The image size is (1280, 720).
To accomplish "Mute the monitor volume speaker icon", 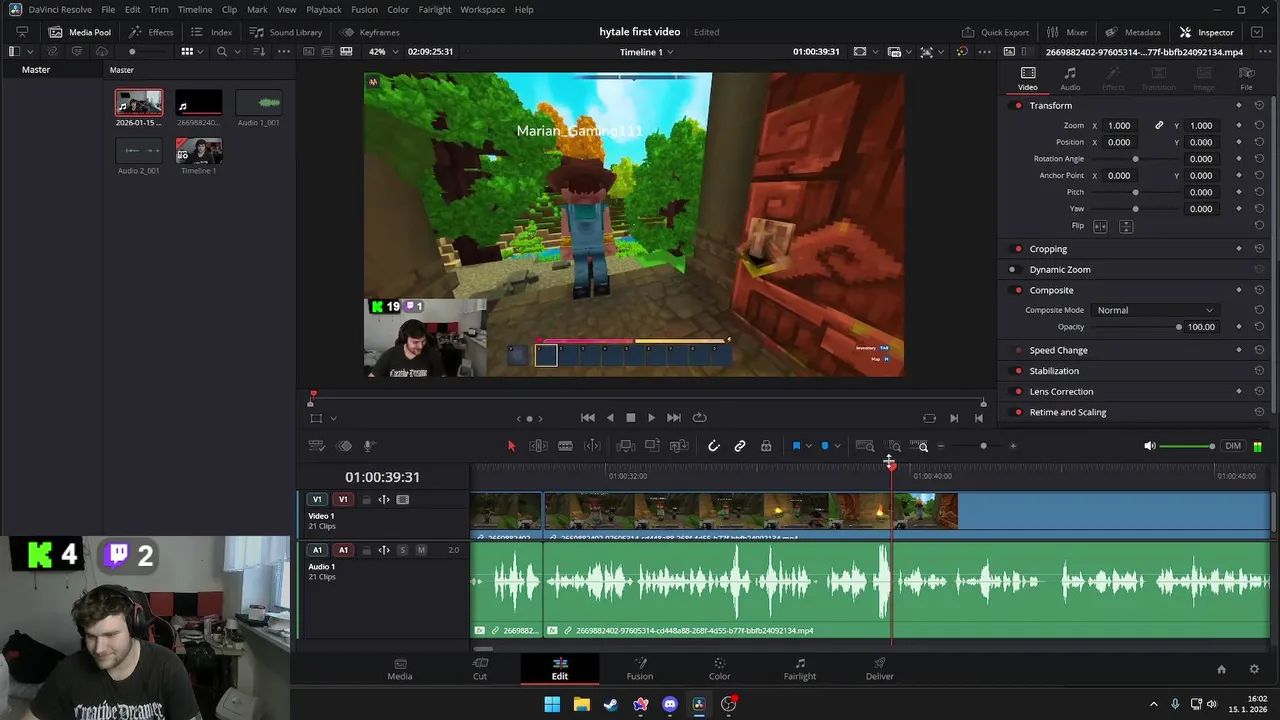I will [1150, 446].
